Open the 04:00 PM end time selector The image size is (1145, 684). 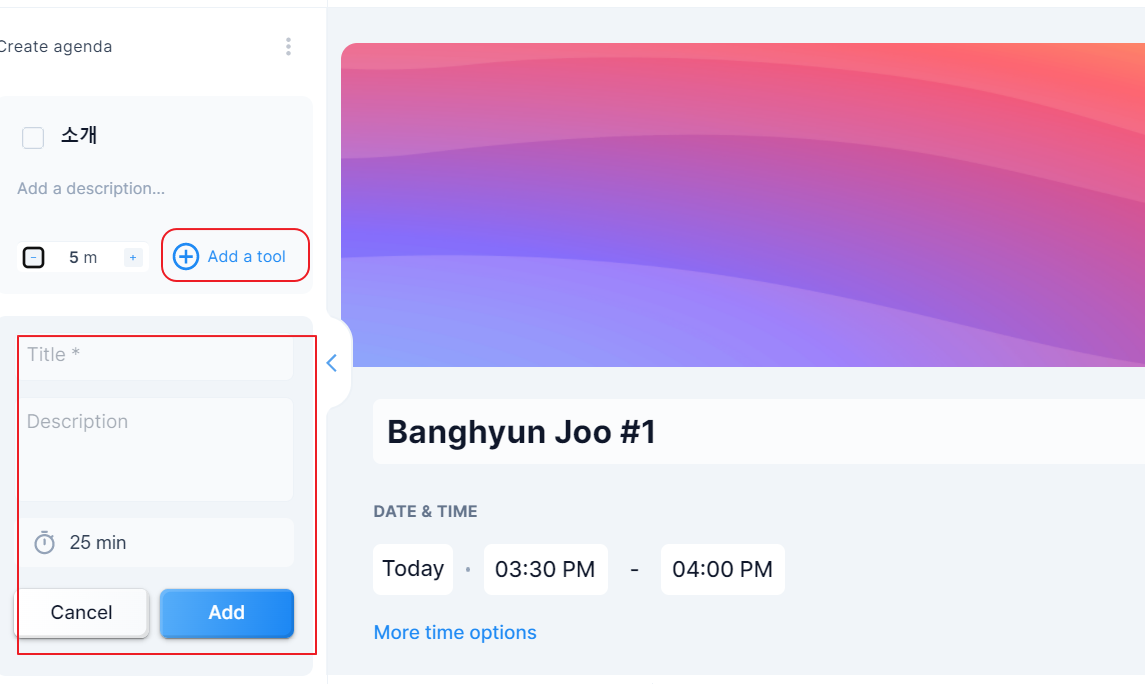pos(722,569)
